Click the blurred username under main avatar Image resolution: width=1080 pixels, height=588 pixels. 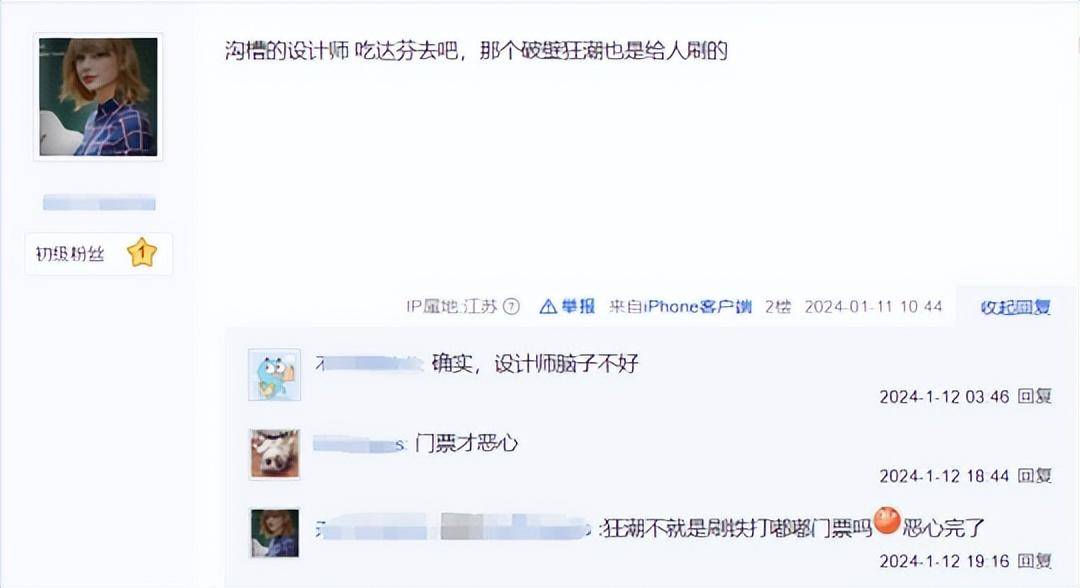click(99, 202)
